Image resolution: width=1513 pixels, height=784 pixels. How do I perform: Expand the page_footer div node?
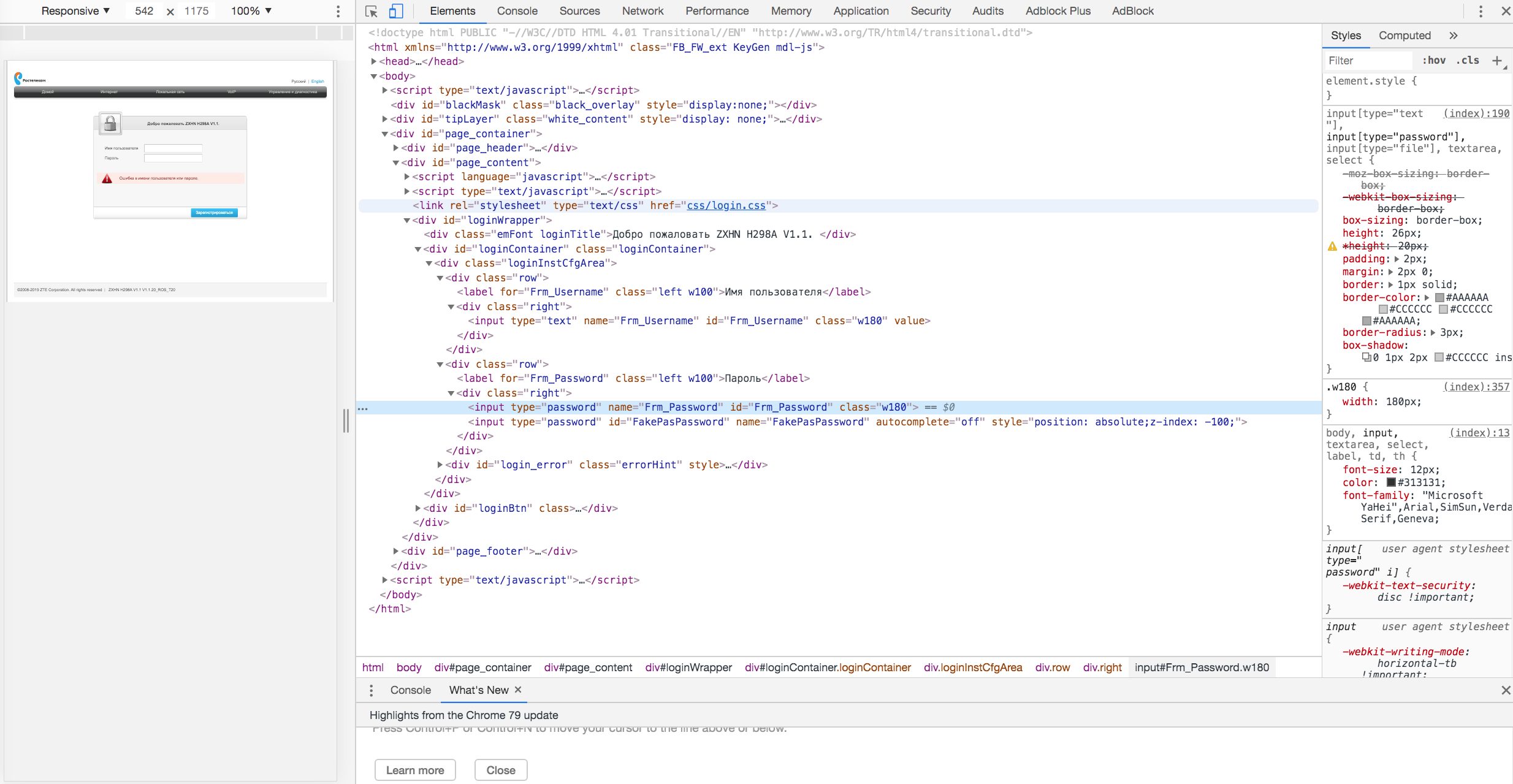396,551
